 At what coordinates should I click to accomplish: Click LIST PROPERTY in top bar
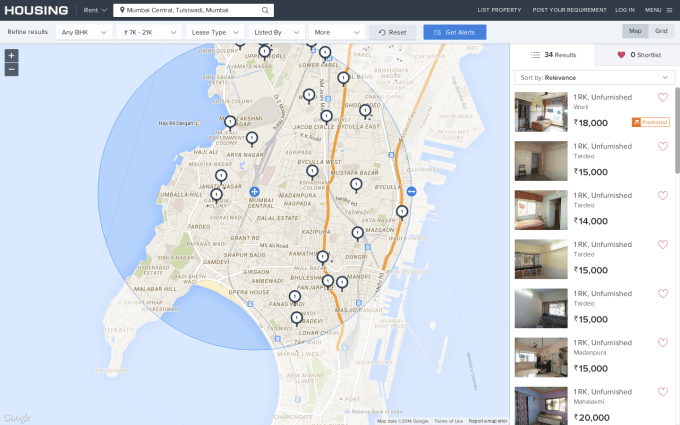[x=499, y=10]
